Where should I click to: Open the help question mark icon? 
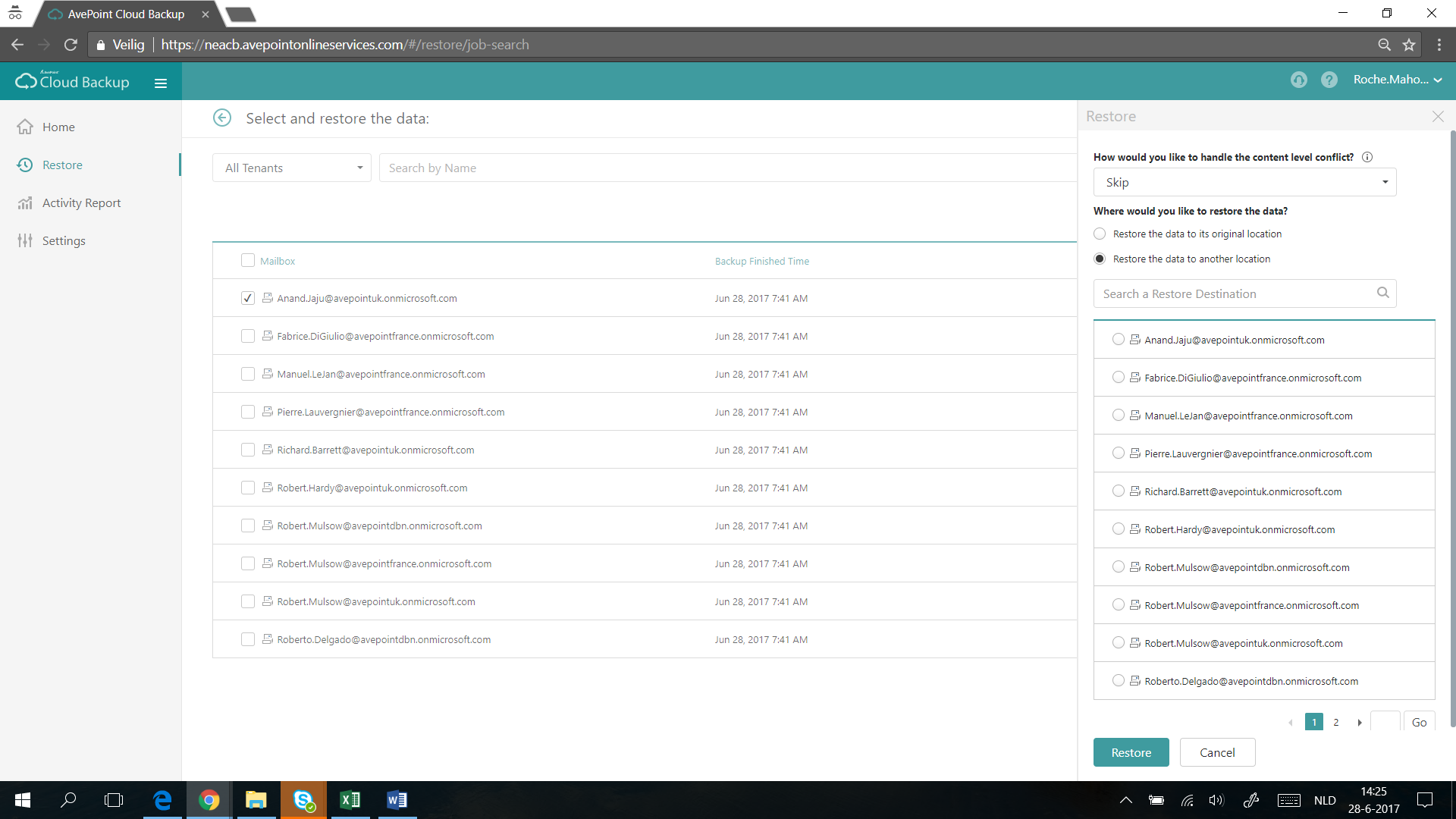click(x=1329, y=80)
